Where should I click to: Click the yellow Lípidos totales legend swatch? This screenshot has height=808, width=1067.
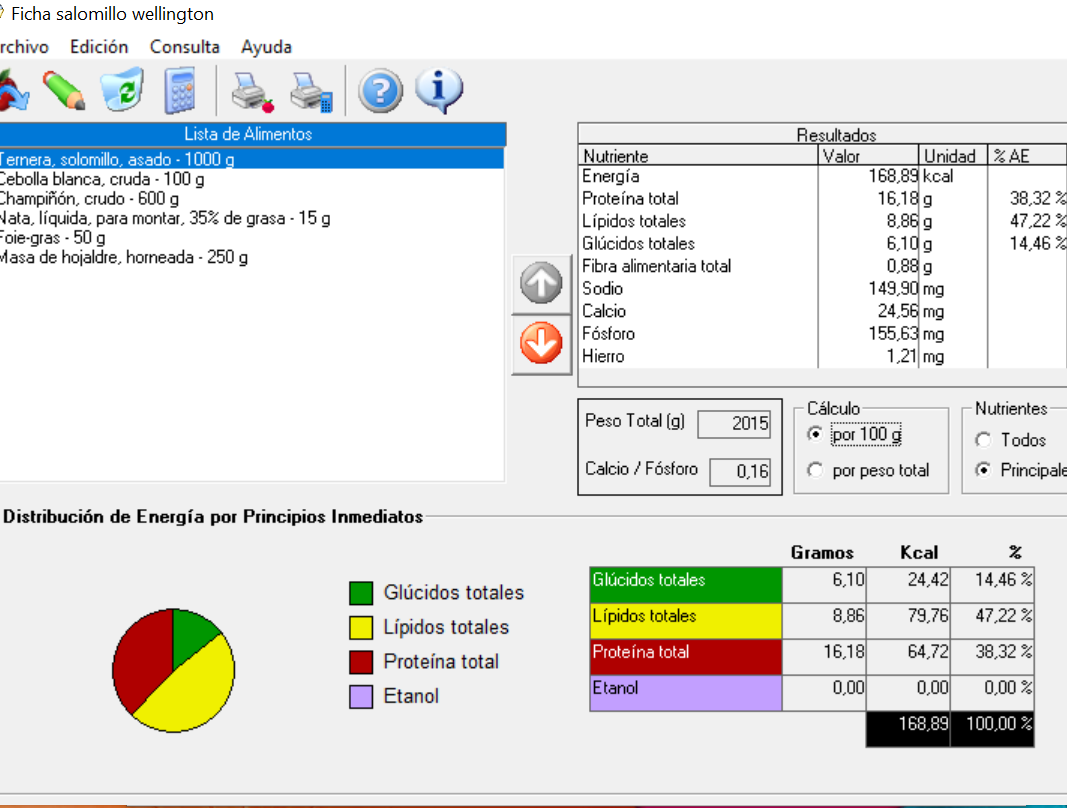361,628
